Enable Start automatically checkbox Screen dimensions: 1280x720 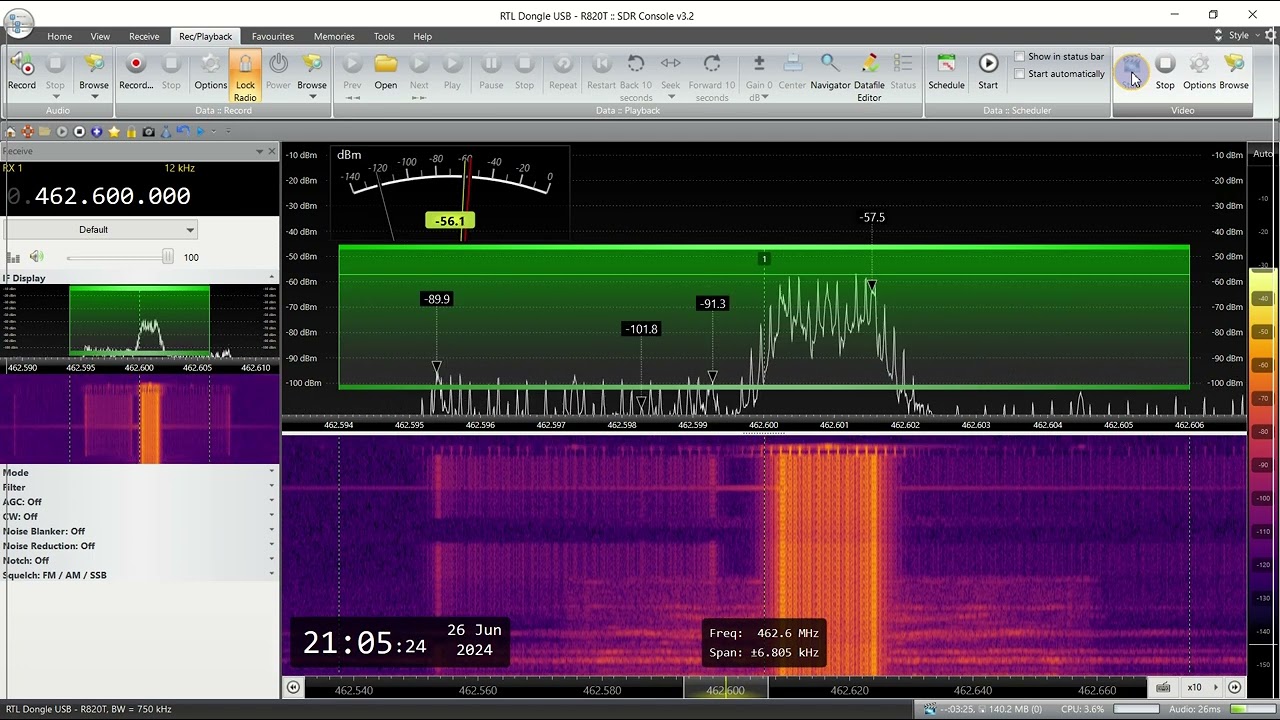point(1019,74)
